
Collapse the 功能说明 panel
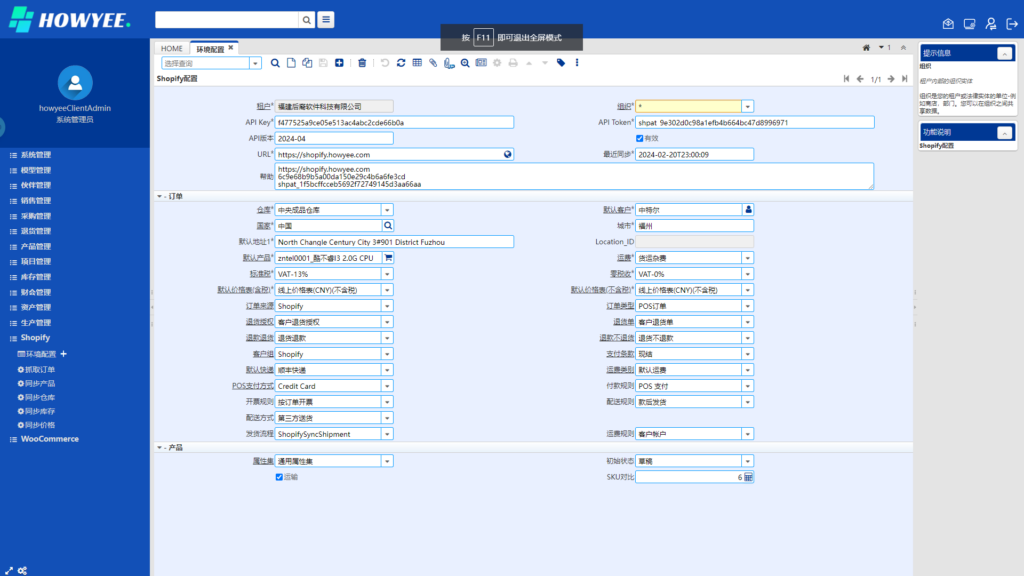pos(1004,133)
